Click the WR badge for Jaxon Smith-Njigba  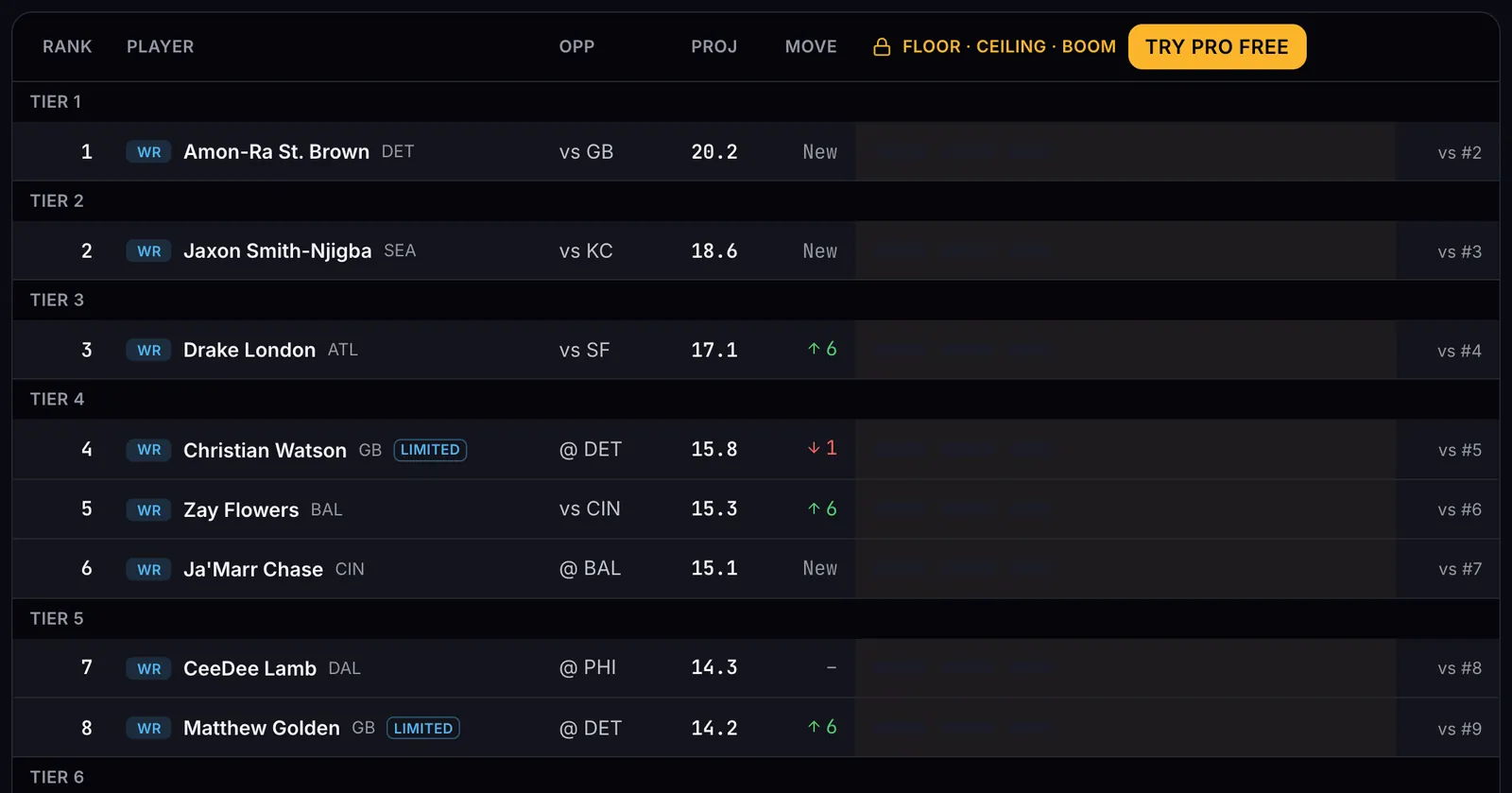click(148, 251)
